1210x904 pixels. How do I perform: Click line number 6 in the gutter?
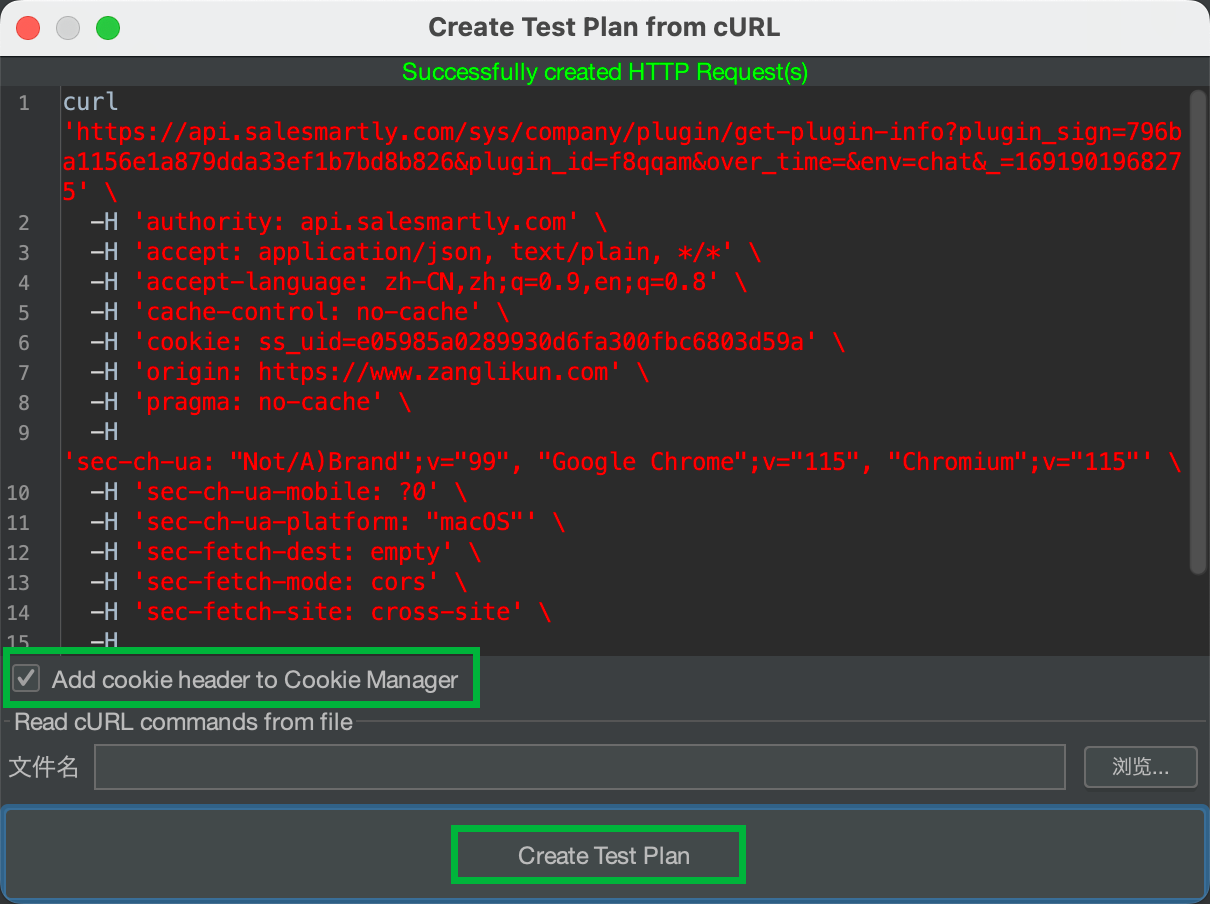(23, 343)
